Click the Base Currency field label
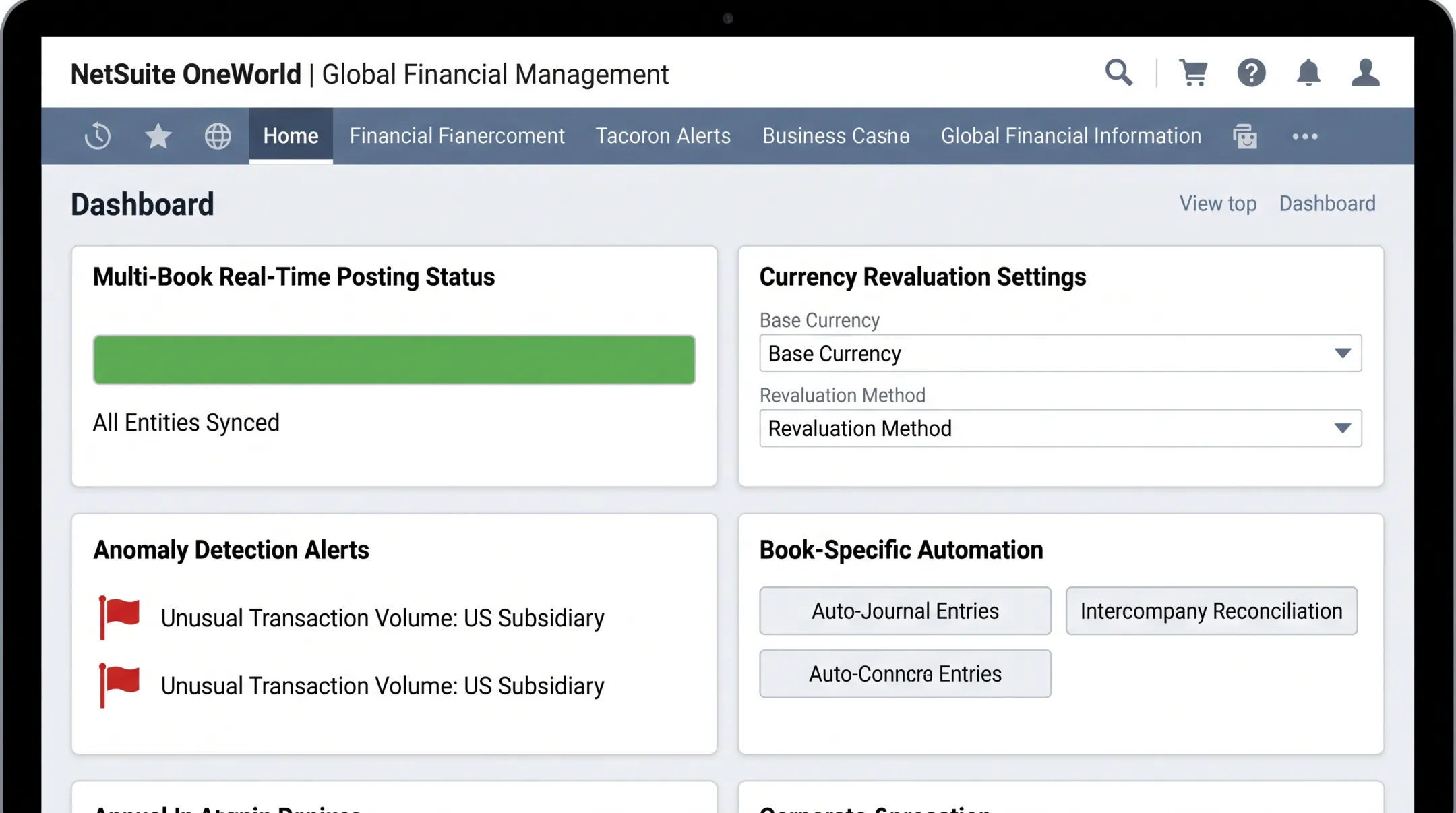The image size is (1456, 813). coord(819,320)
